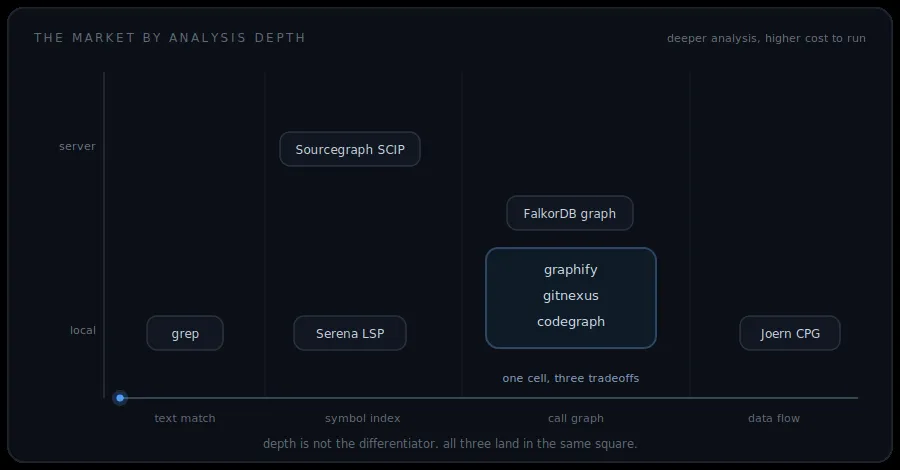Click the blue dot at axis origin

[120, 398]
